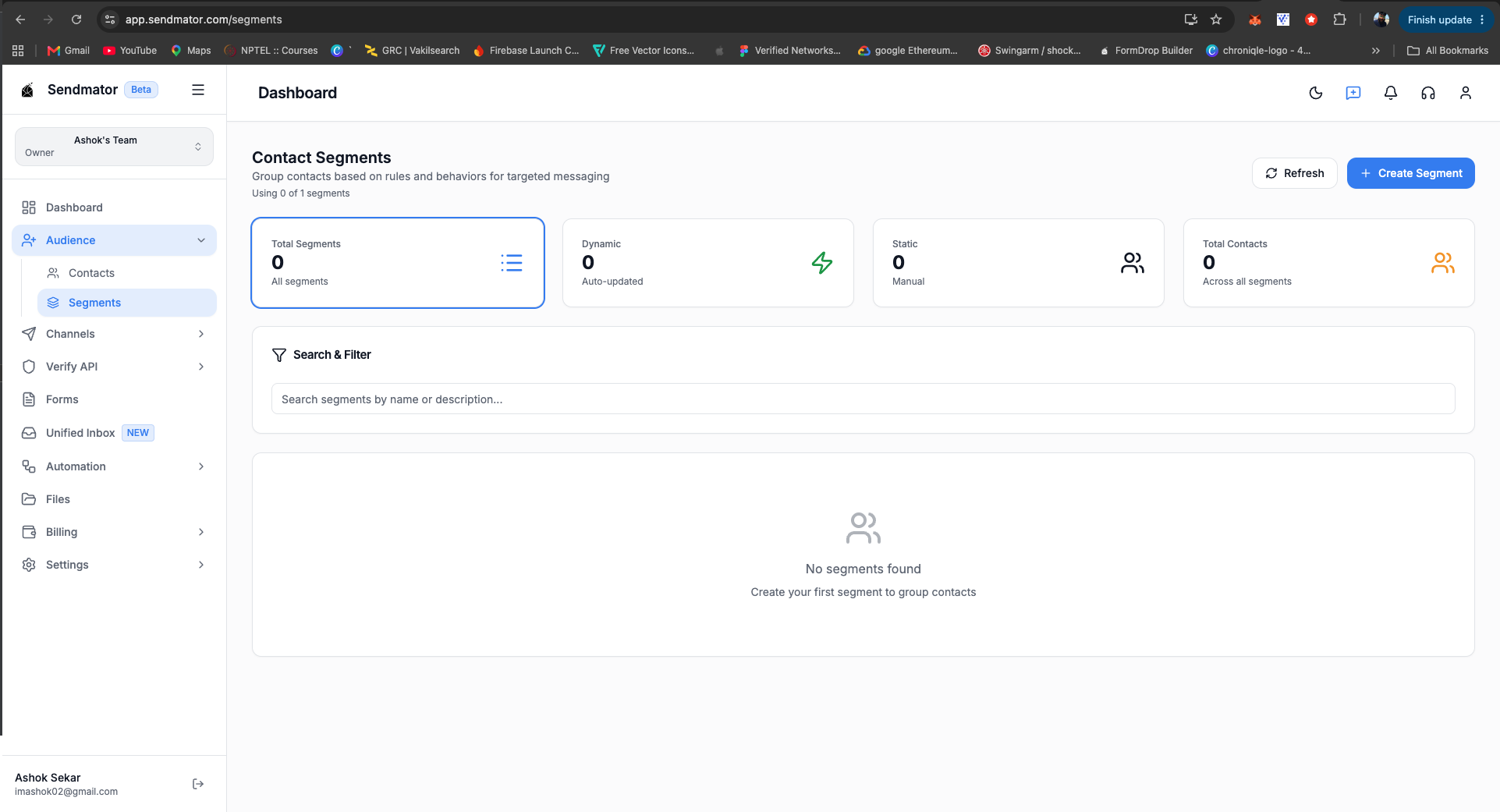Click the orange Total Contacts icon
The image size is (1500, 812).
1443,263
